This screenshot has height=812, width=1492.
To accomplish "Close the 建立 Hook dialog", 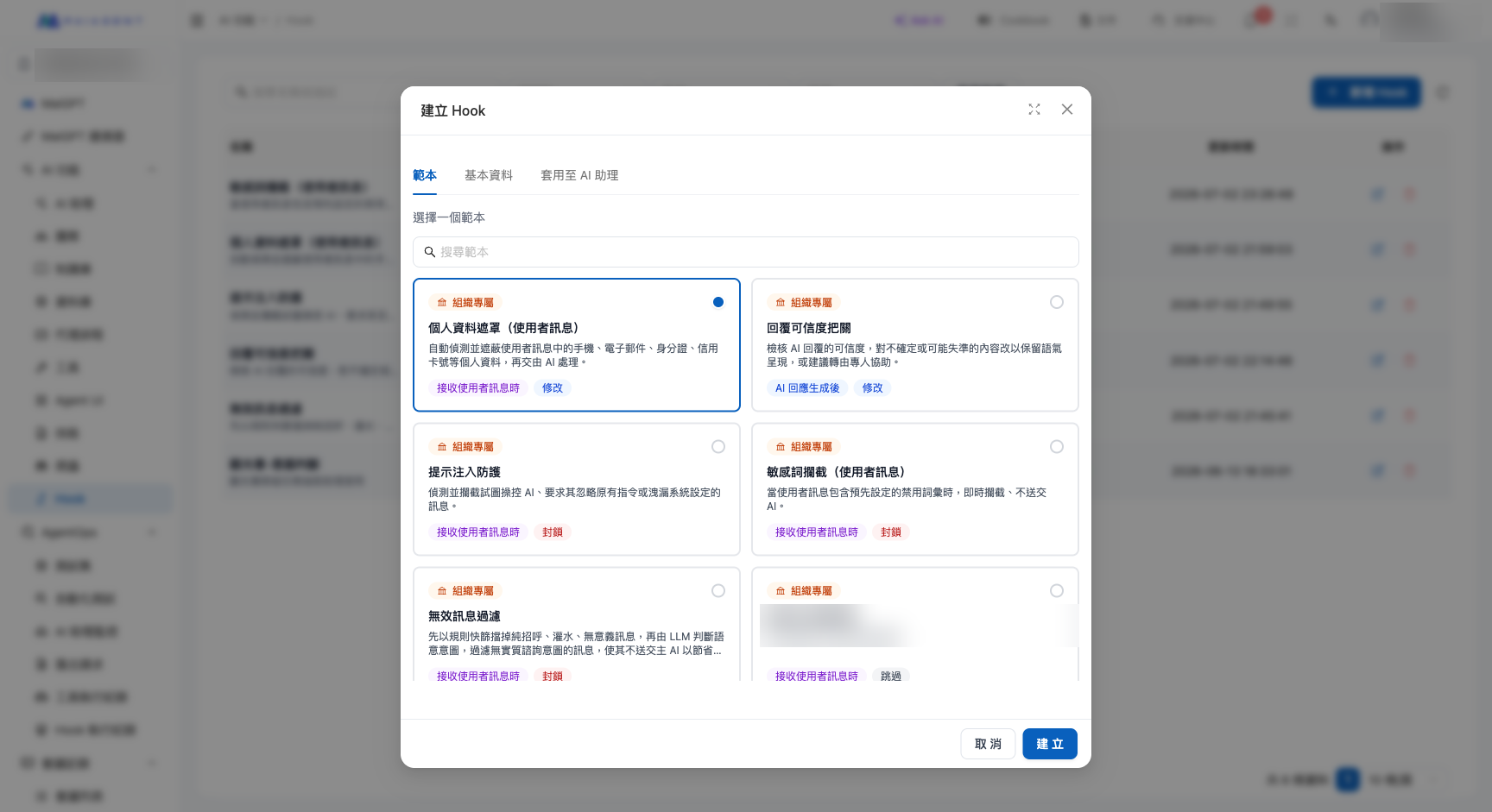I will coord(1067,110).
